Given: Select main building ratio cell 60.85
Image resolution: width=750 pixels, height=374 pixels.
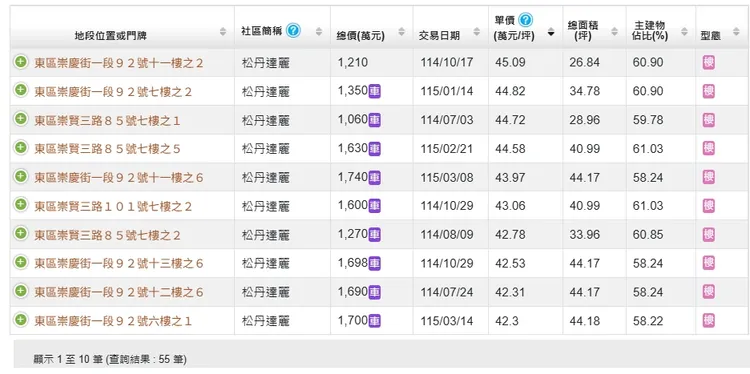Looking at the screenshot, I should click(x=648, y=235).
